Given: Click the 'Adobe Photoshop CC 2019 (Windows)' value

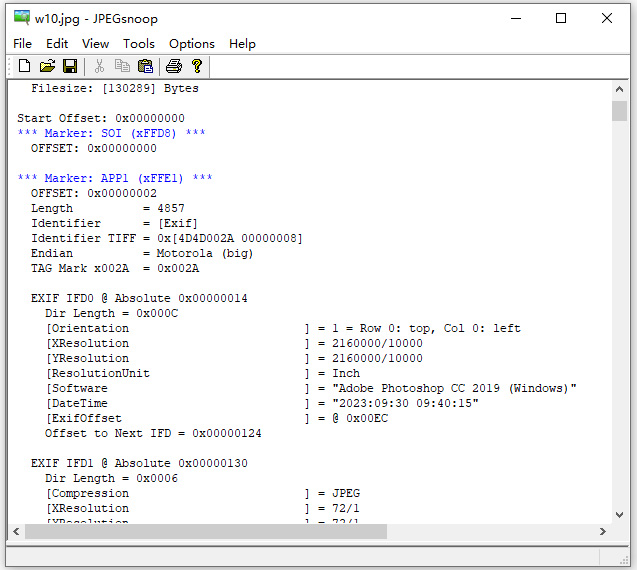Looking at the screenshot, I should [x=454, y=388].
